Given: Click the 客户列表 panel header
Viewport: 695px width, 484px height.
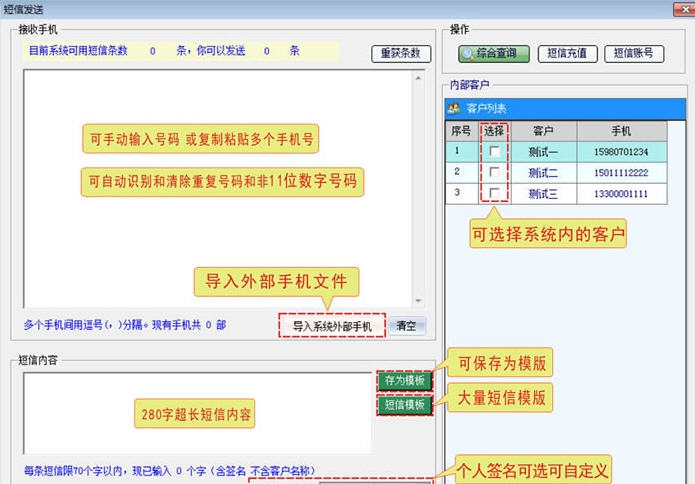Looking at the screenshot, I should pos(565,108).
